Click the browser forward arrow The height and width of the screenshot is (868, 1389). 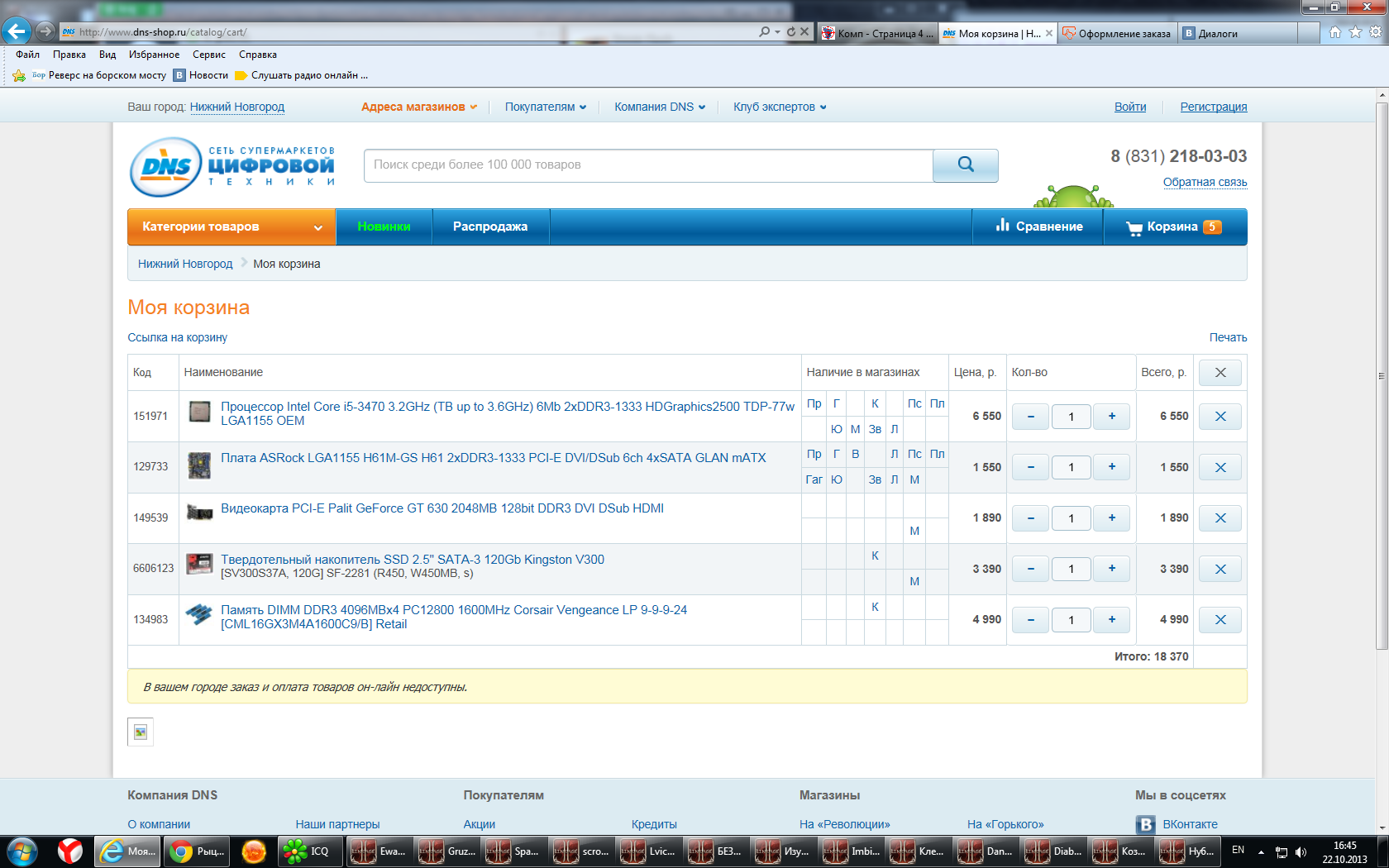coord(45,32)
